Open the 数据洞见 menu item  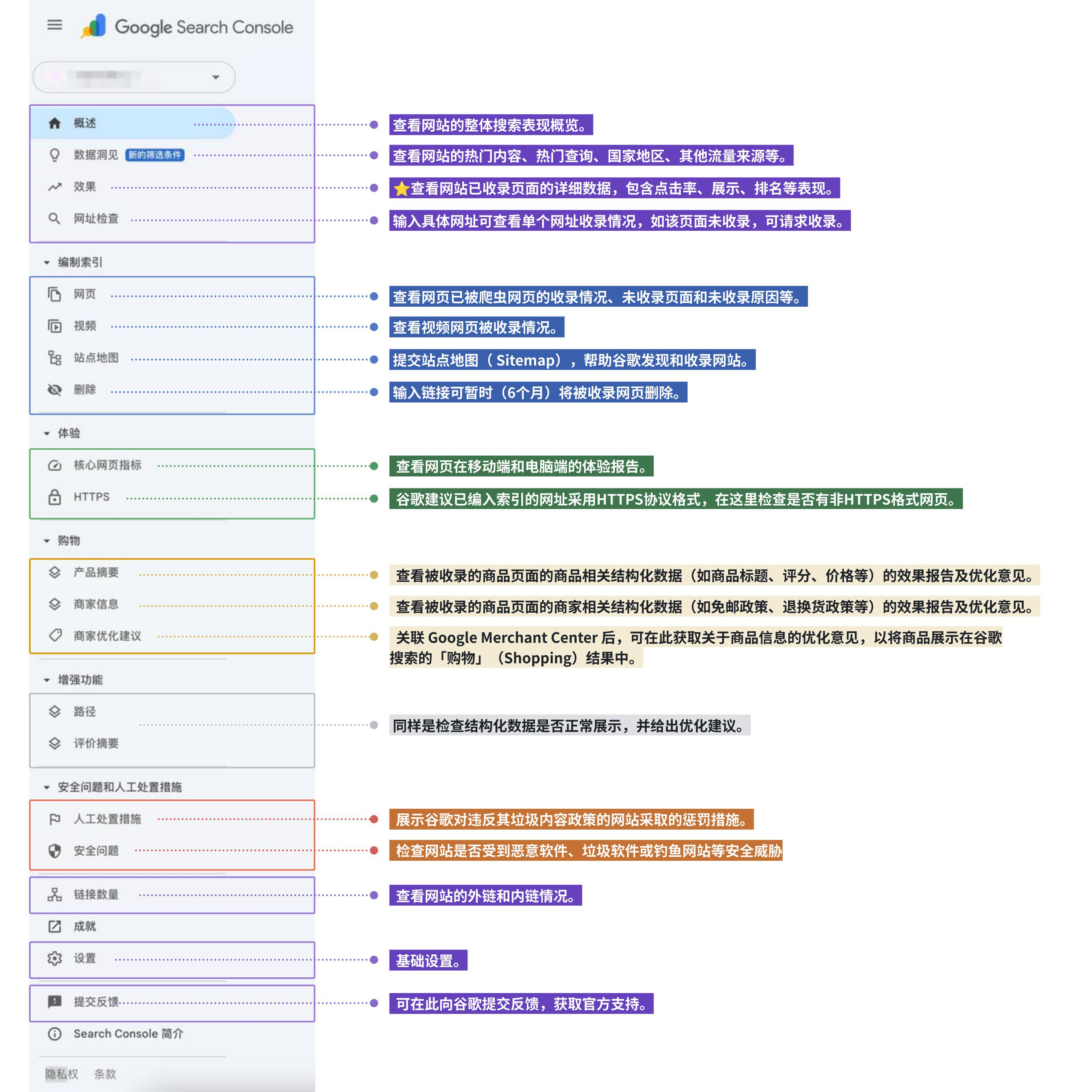tap(96, 155)
